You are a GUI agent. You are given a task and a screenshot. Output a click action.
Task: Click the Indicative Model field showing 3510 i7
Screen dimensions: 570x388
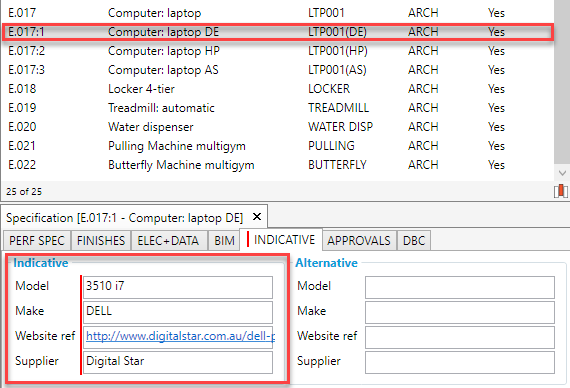[x=178, y=287]
